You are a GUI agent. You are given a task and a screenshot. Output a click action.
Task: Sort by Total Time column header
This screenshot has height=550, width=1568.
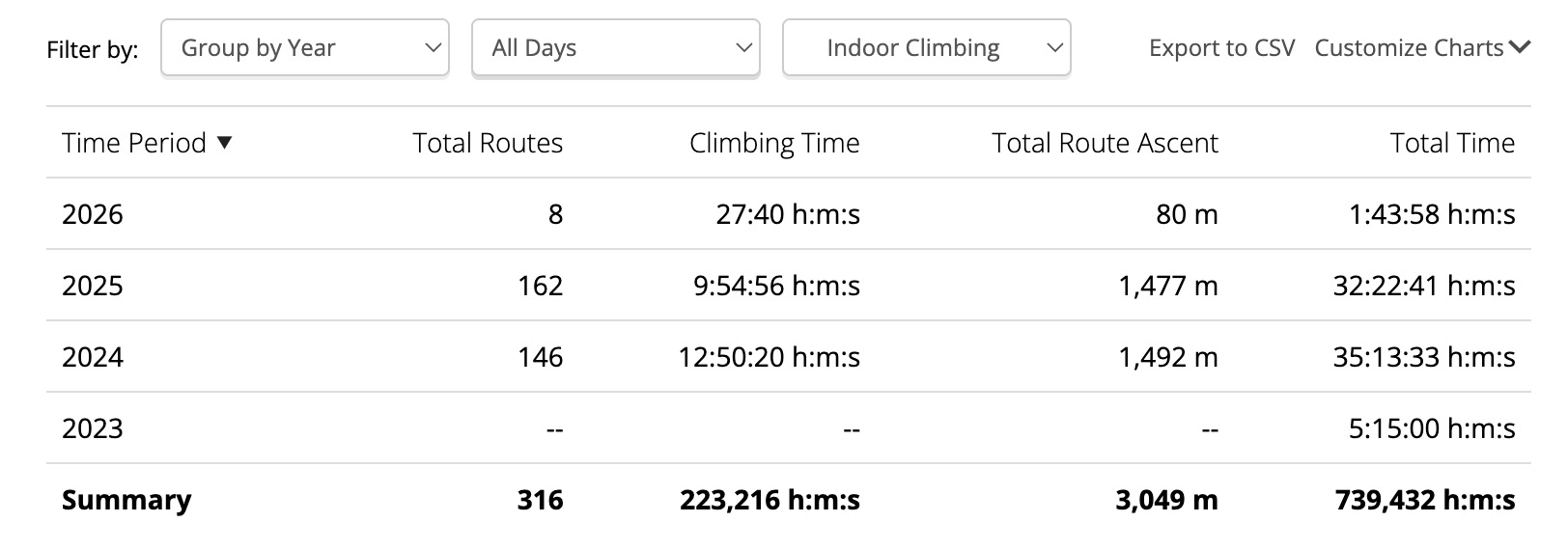(x=1452, y=143)
